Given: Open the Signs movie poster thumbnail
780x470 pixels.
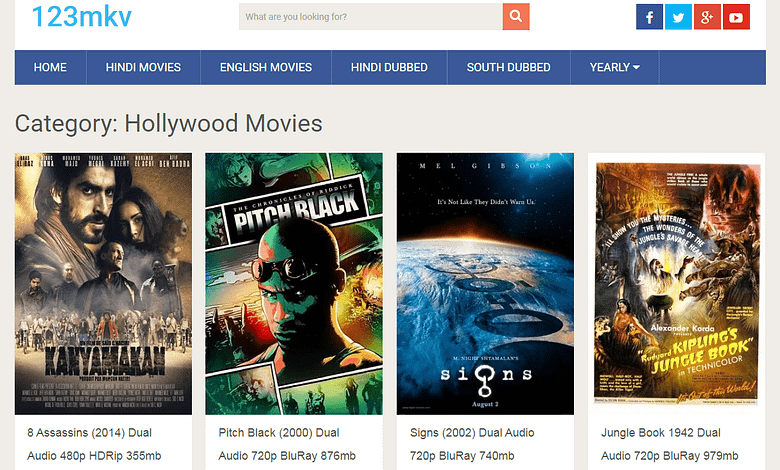Looking at the screenshot, I should (485, 283).
